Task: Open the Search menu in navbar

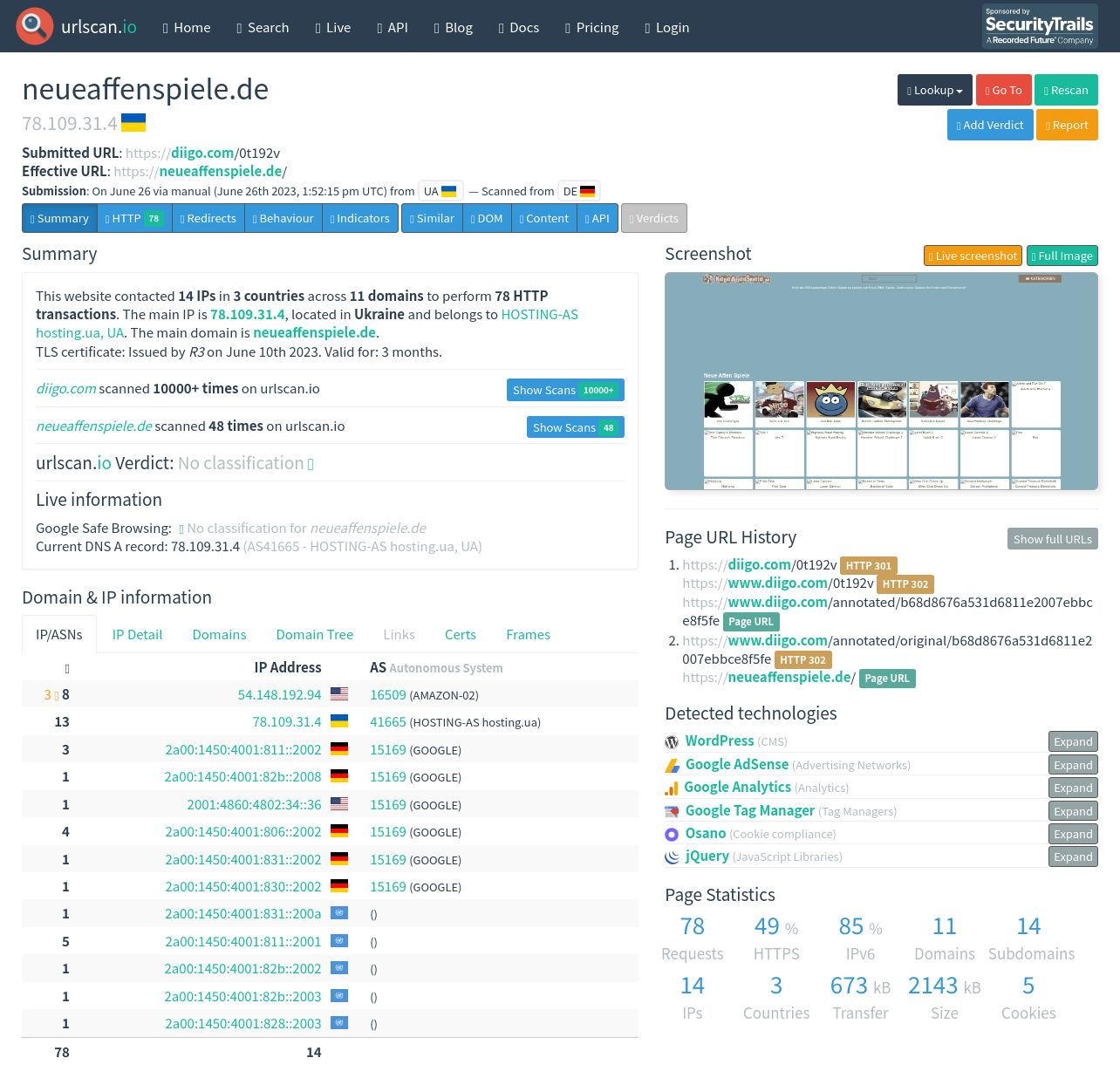Action: click(x=263, y=27)
